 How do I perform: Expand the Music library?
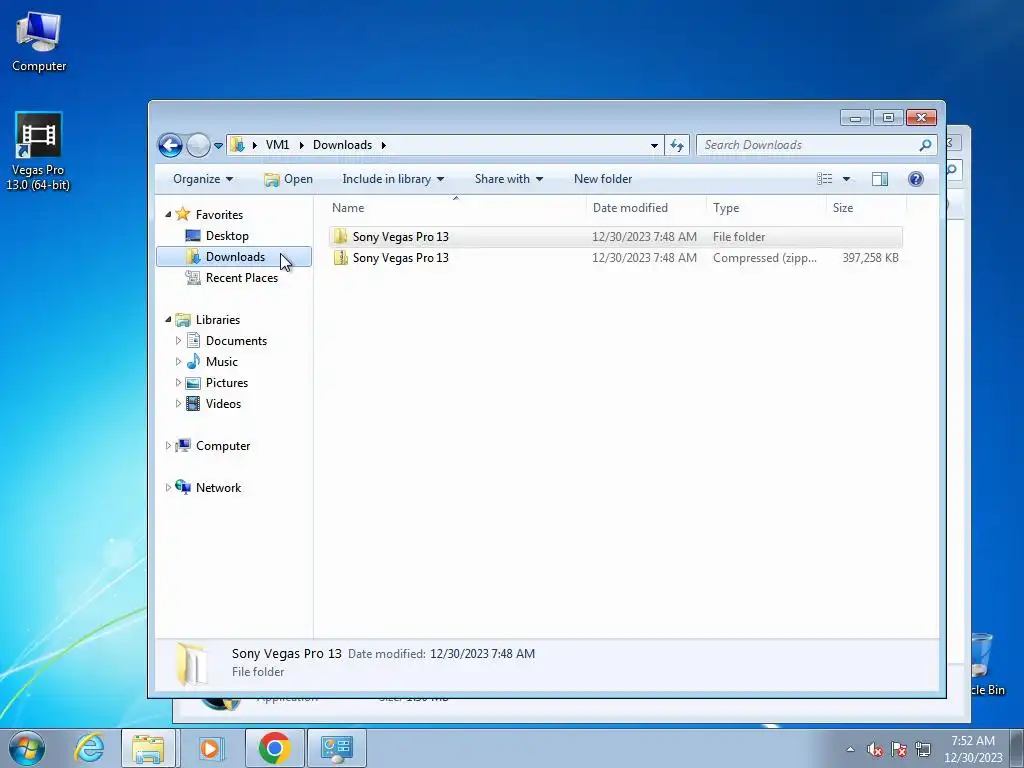(x=178, y=361)
